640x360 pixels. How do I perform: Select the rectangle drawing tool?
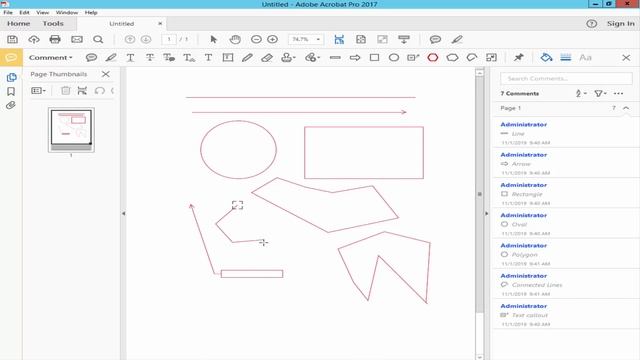tap(374, 58)
